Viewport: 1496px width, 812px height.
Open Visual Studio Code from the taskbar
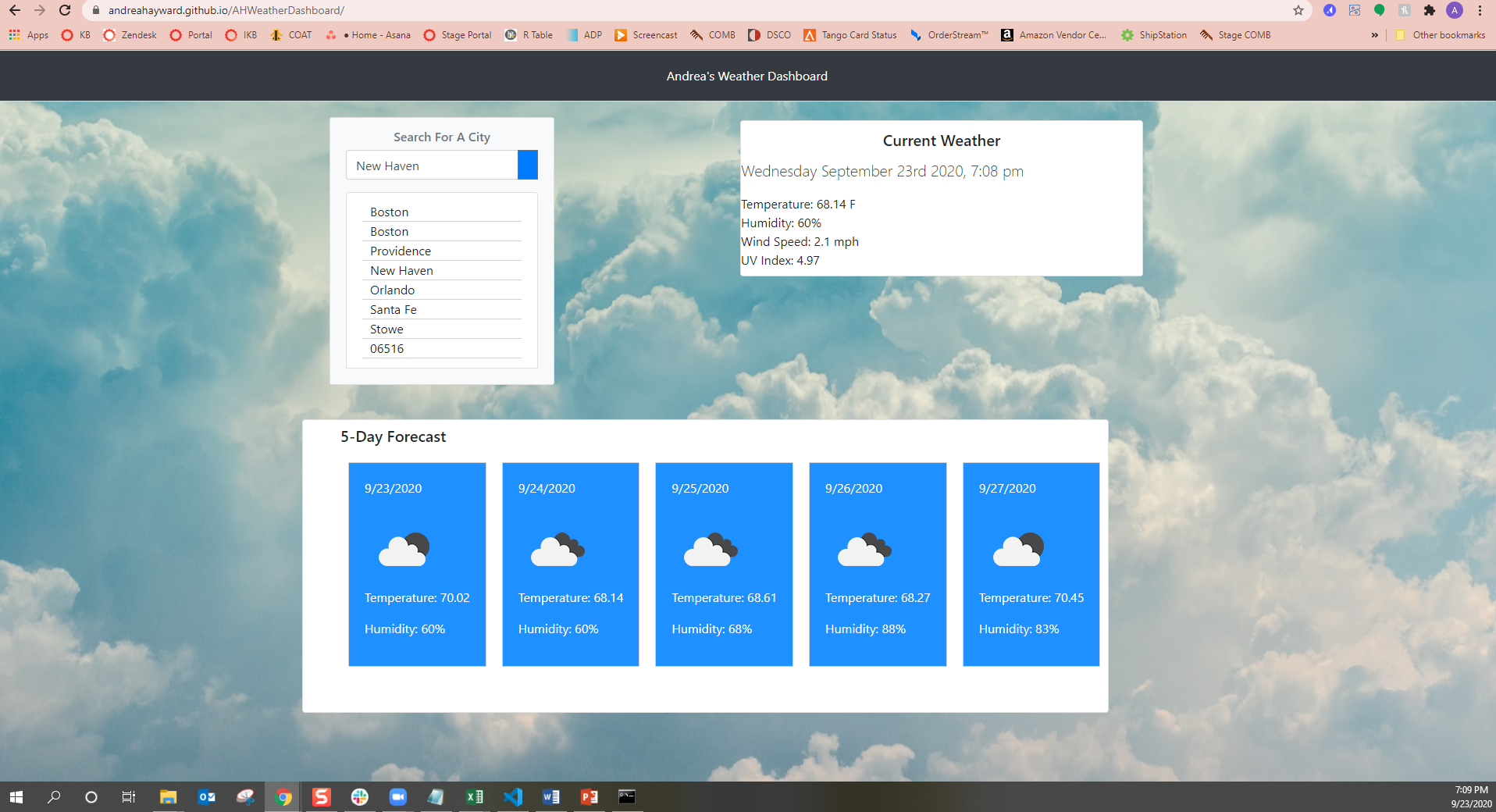(512, 797)
